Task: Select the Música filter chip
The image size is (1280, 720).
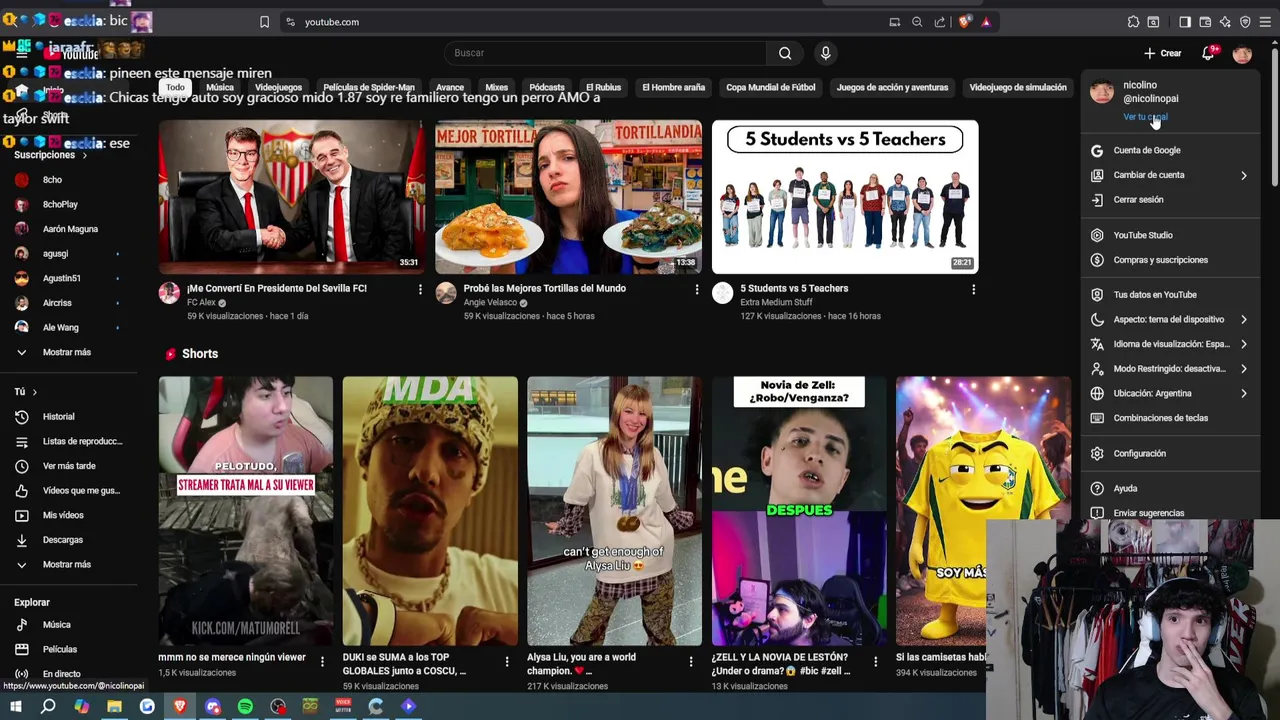Action: 219,88
